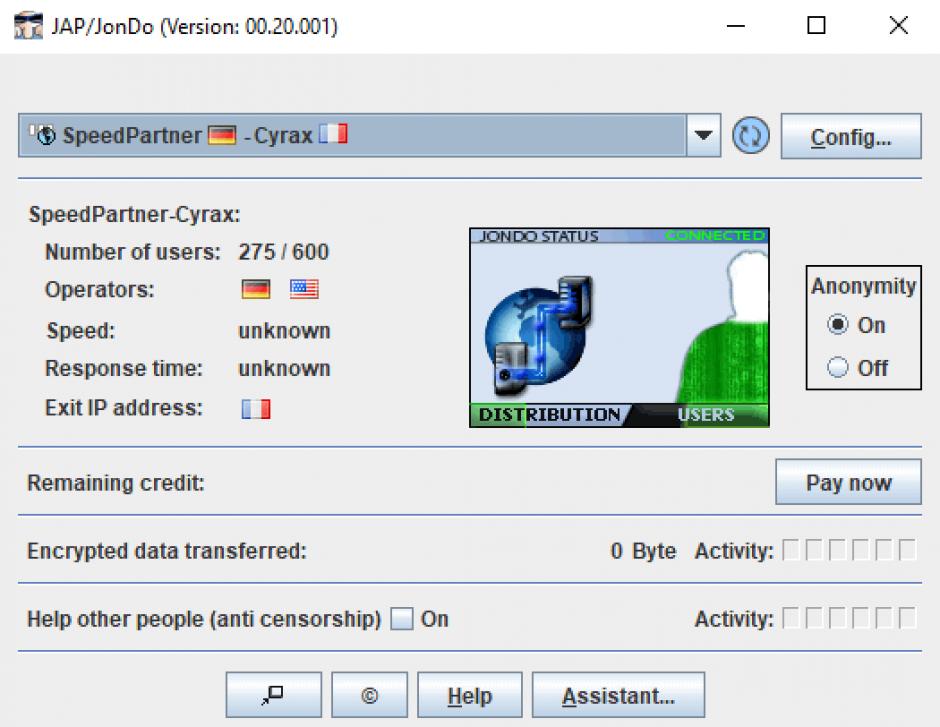Click the Response time value unknown
The width and height of the screenshot is (940, 727).
click(x=284, y=368)
